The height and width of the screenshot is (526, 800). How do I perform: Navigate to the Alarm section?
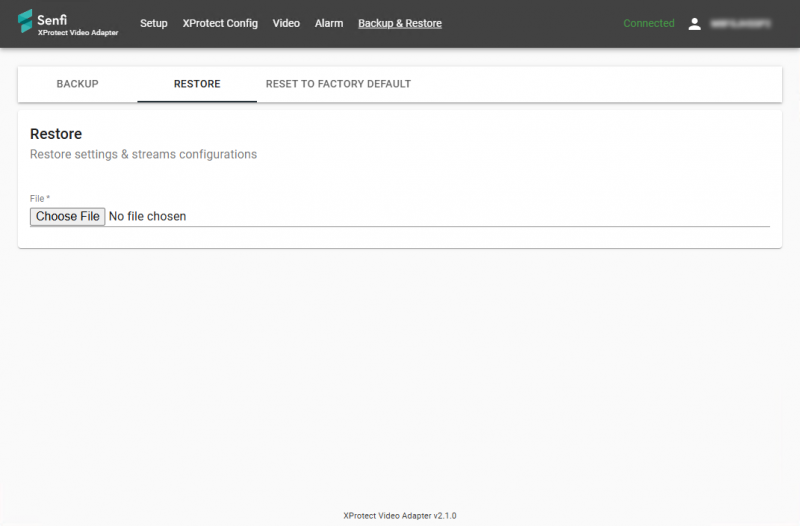tap(329, 23)
